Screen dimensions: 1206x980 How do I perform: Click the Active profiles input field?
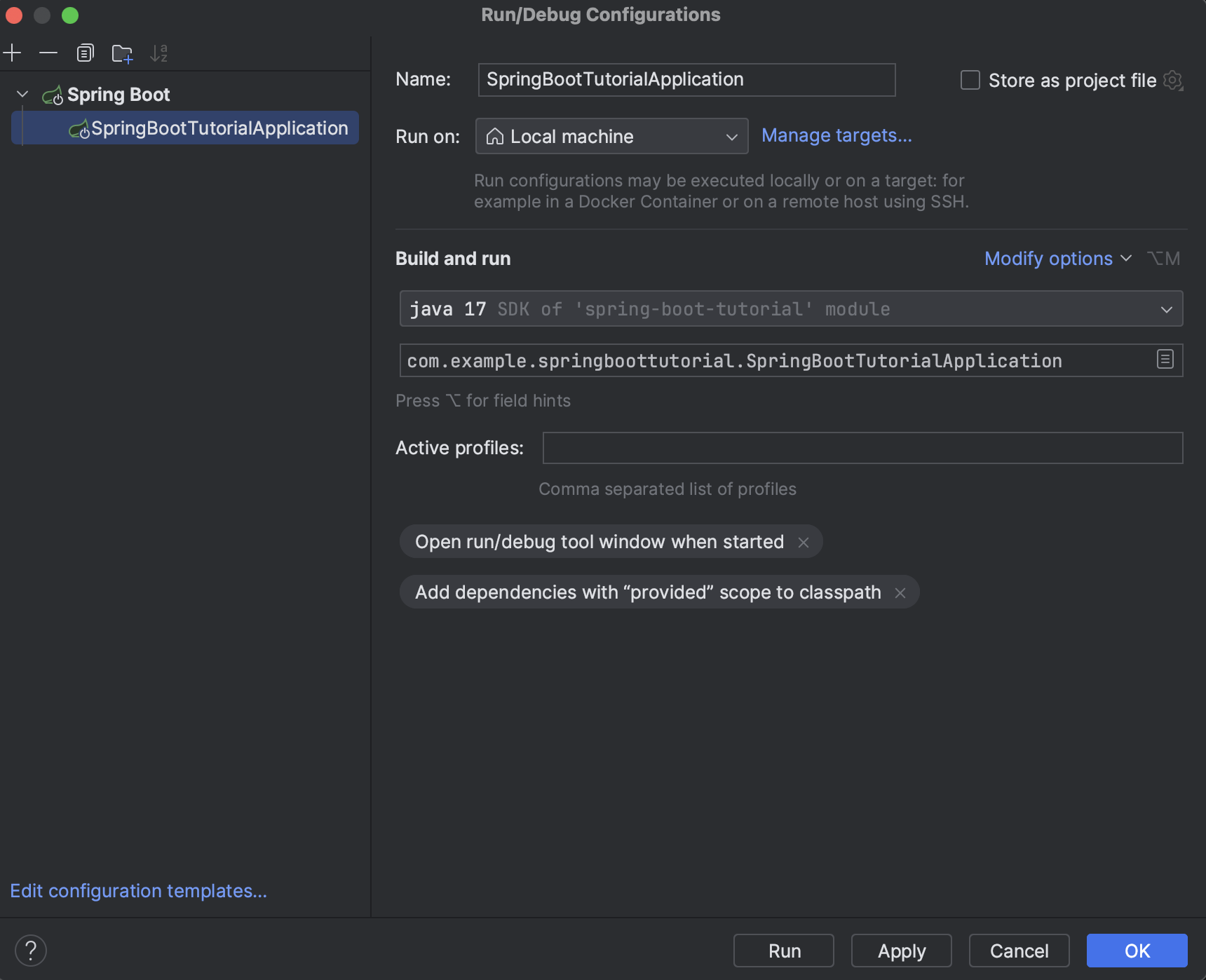tap(861, 448)
